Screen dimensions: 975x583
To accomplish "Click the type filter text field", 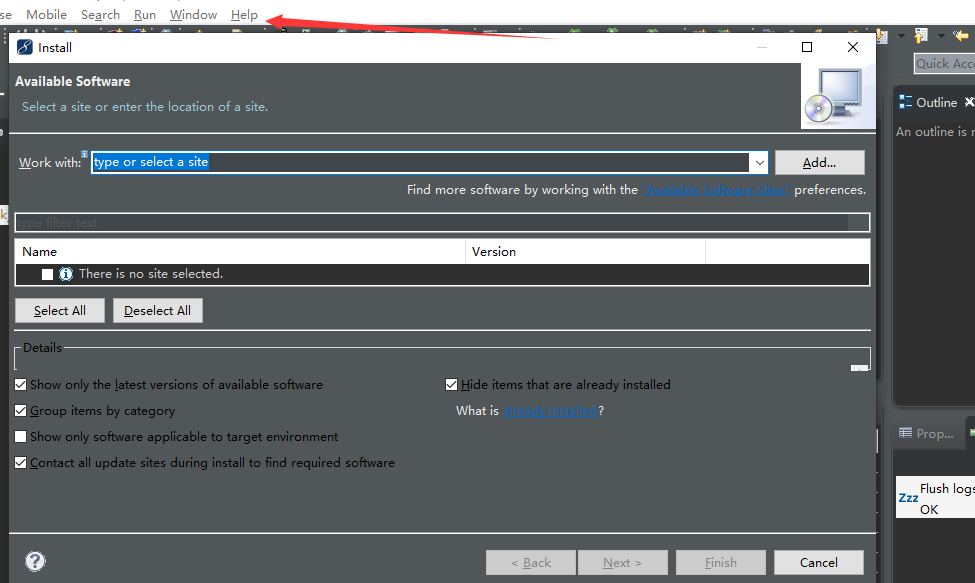I will click(x=442, y=223).
